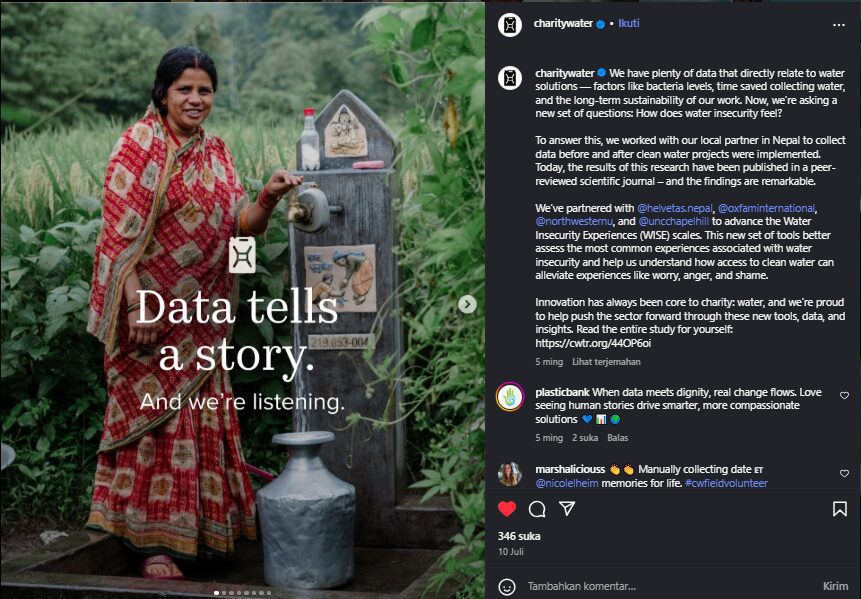
Task: Click the Ikuti follow button
Action: pos(629,24)
